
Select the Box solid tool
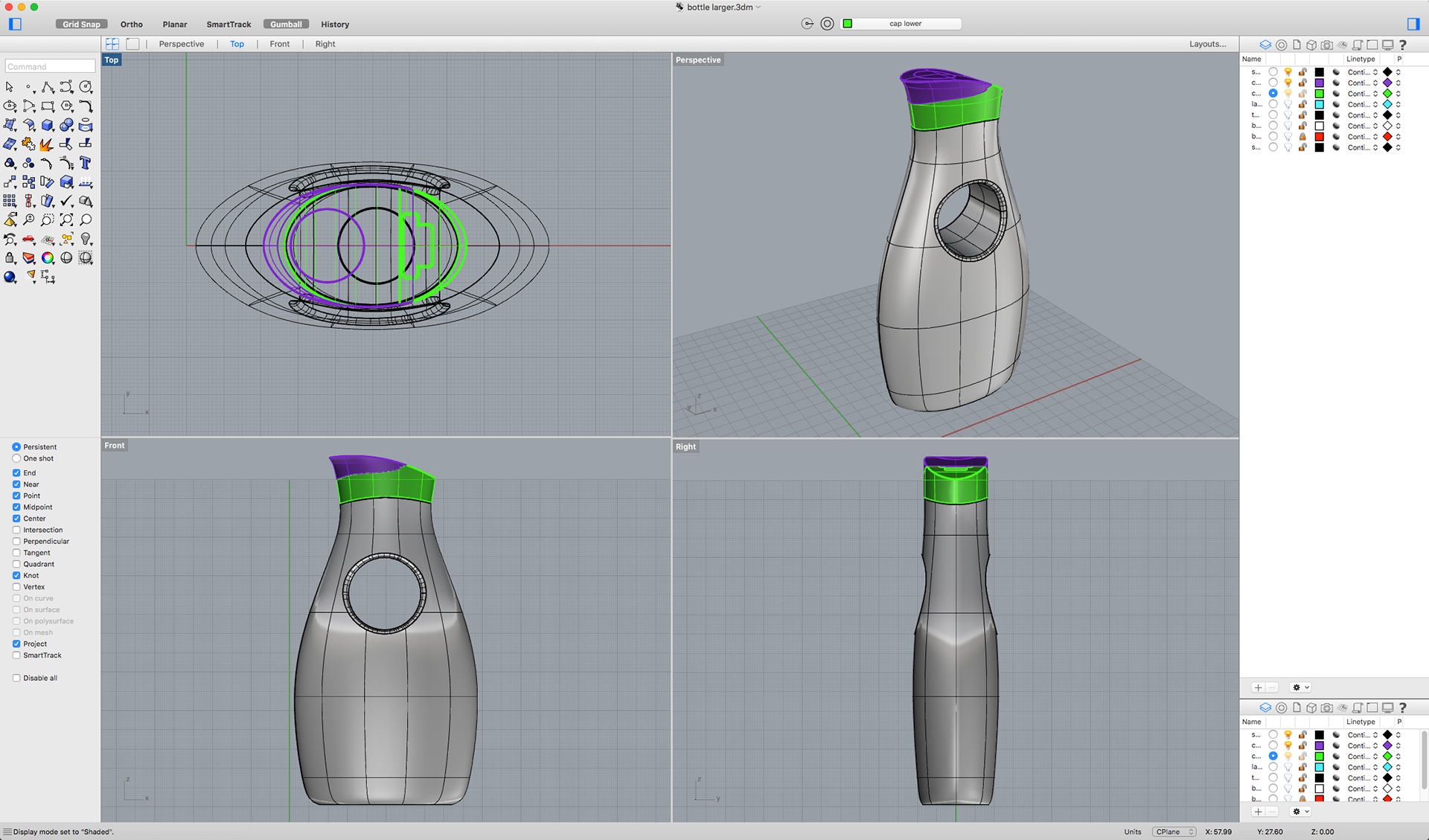point(48,125)
